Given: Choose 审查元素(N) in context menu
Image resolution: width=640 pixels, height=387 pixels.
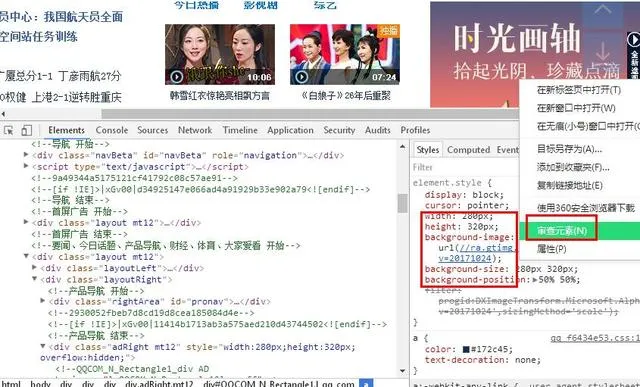Looking at the screenshot, I should click(x=562, y=231).
